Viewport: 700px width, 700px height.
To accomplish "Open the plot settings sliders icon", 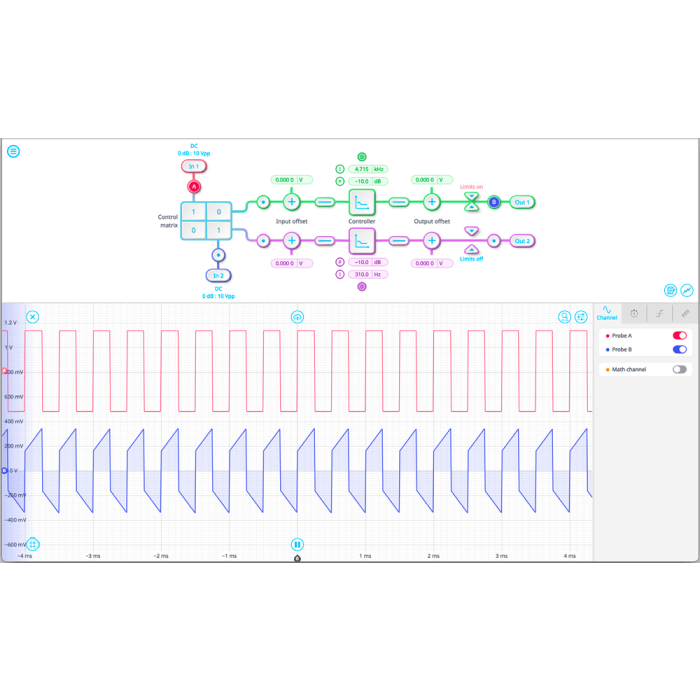I will coord(581,317).
